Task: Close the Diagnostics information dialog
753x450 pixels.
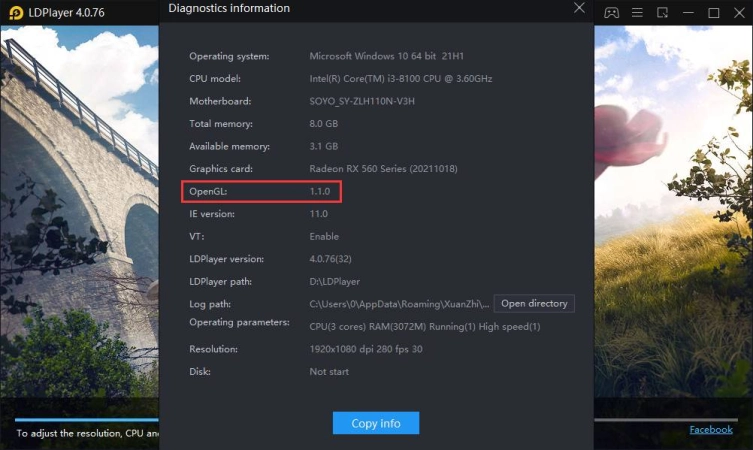Action: pos(579,8)
